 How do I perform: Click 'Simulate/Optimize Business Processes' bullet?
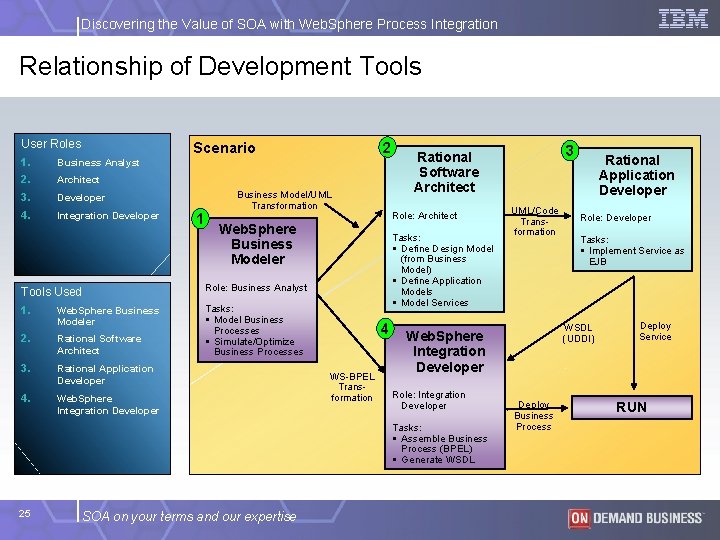(x=254, y=347)
